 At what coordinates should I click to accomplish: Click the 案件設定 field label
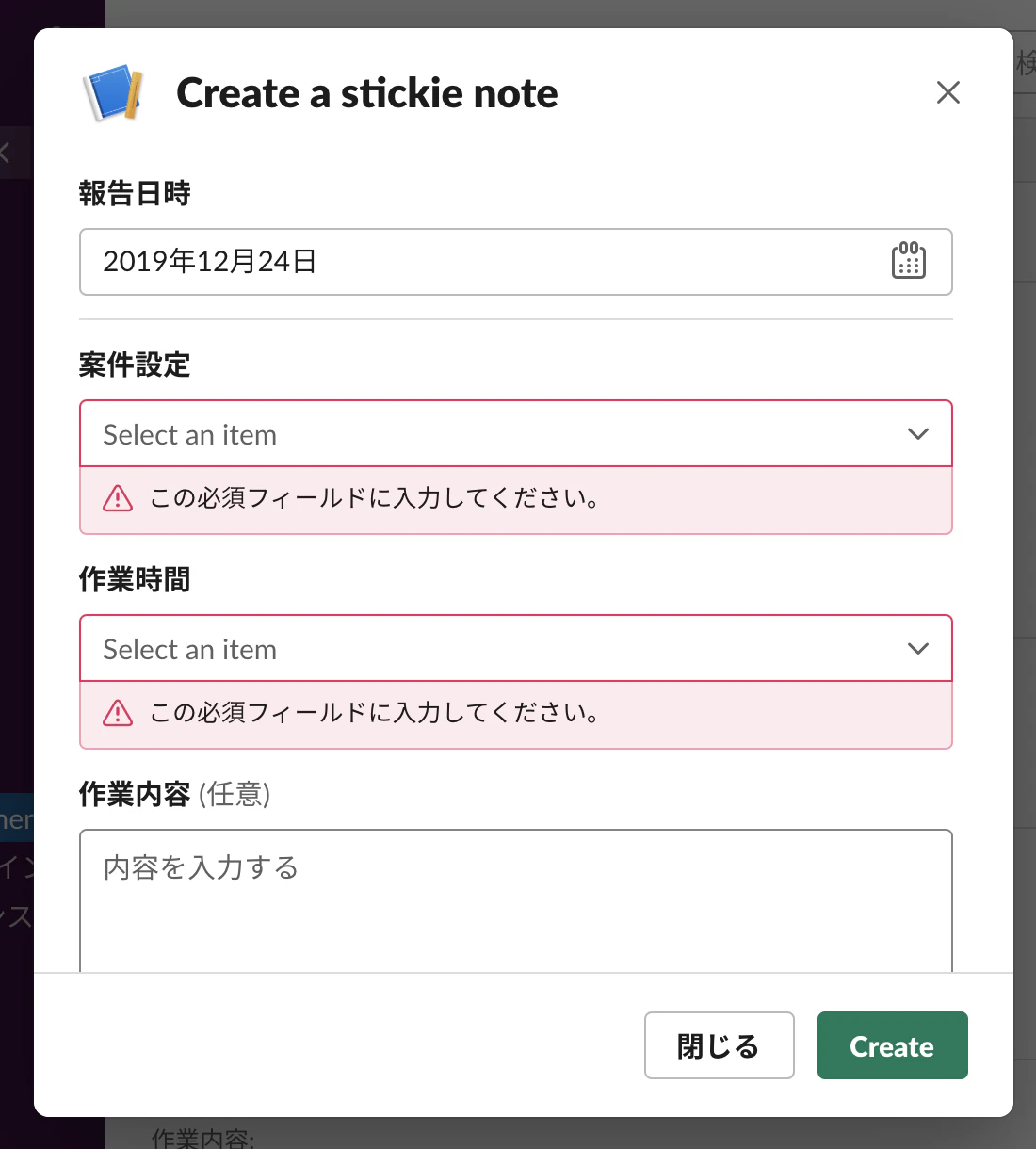(135, 364)
